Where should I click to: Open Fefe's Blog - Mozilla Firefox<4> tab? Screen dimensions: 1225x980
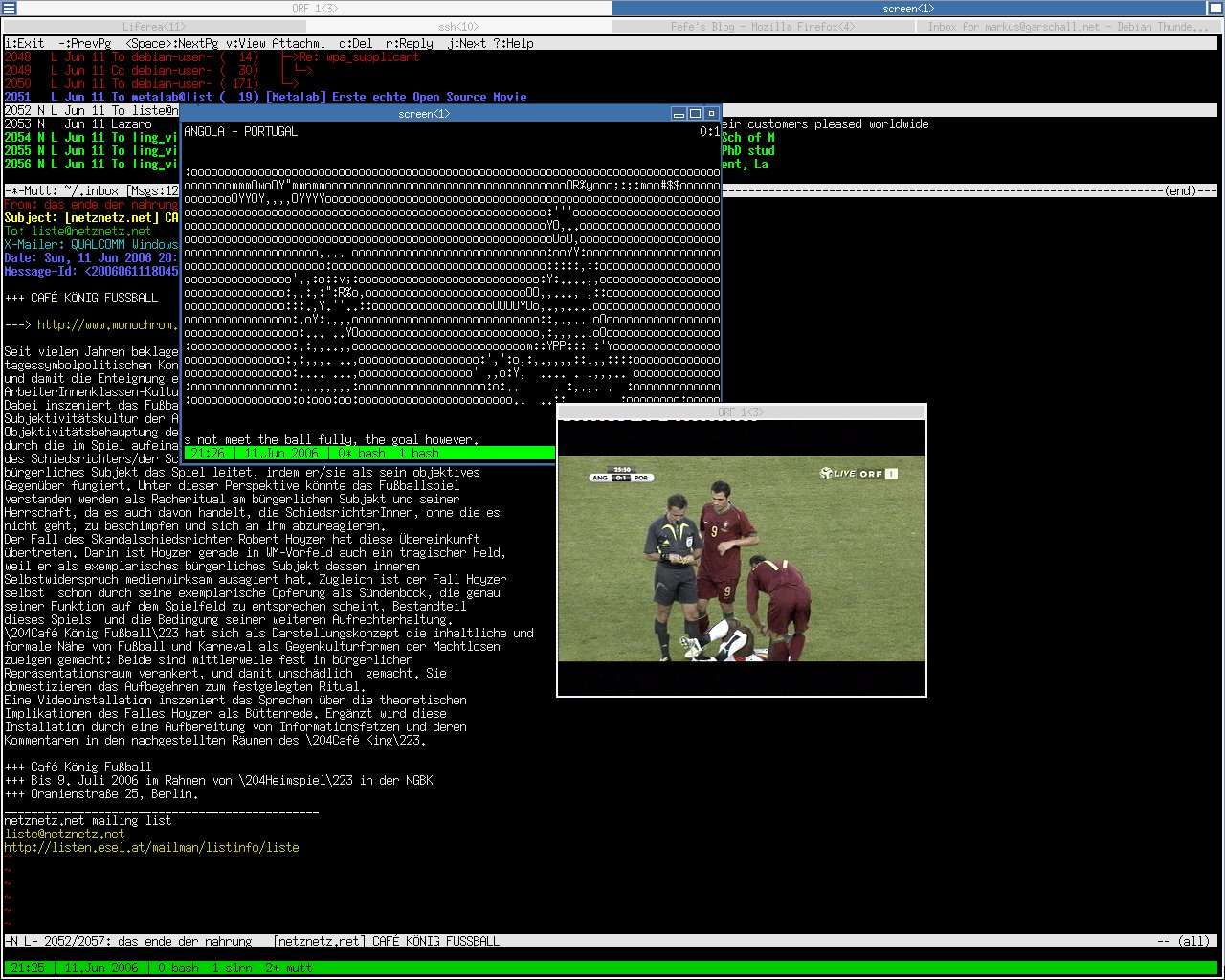[763, 26]
